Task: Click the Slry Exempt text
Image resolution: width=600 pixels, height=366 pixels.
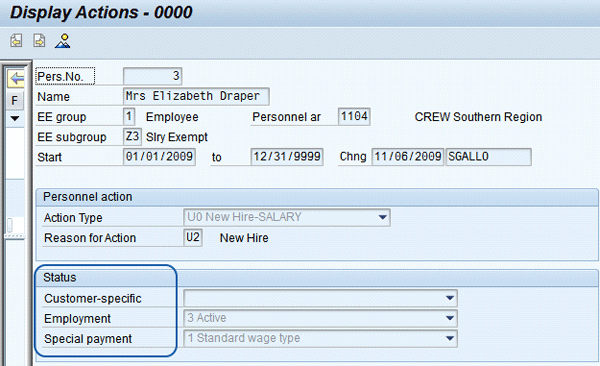Action: click(177, 137)
